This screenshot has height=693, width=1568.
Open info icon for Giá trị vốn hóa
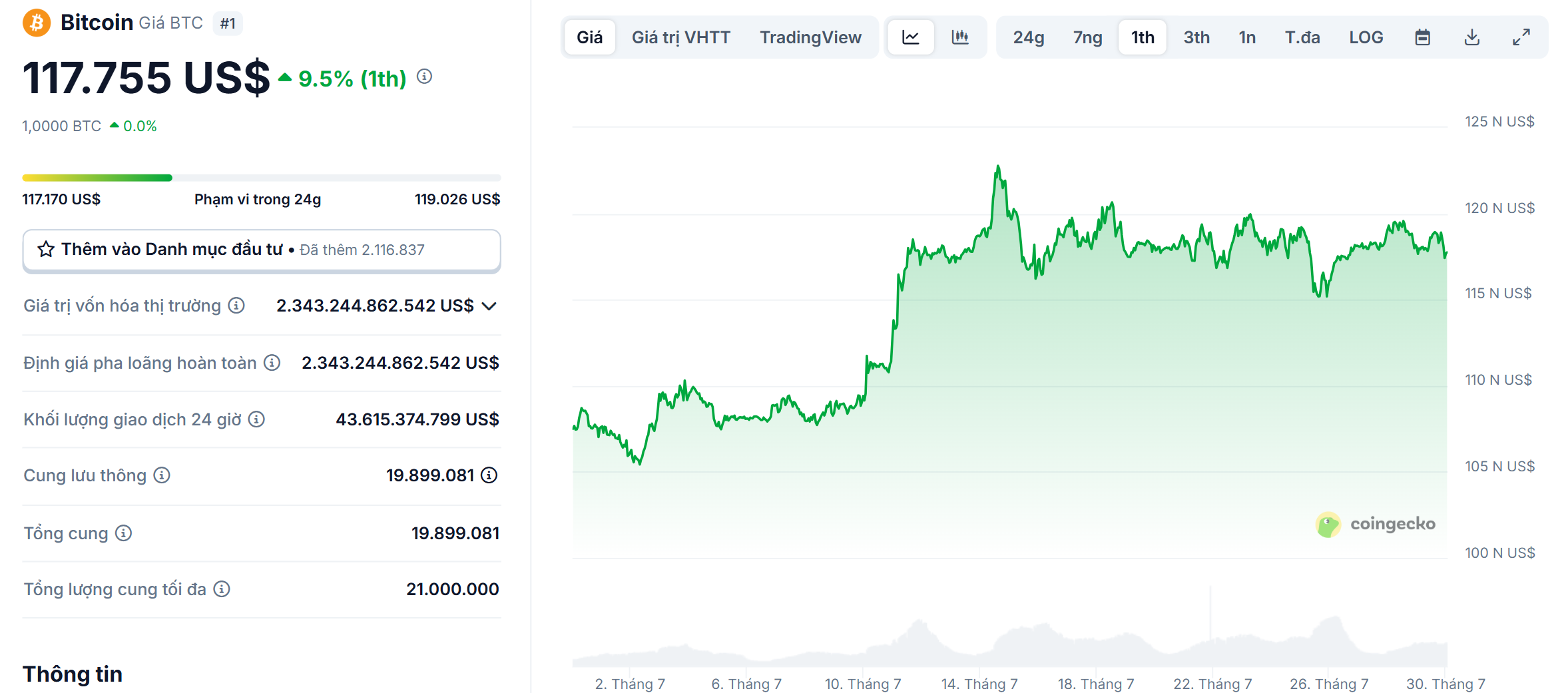236,306
